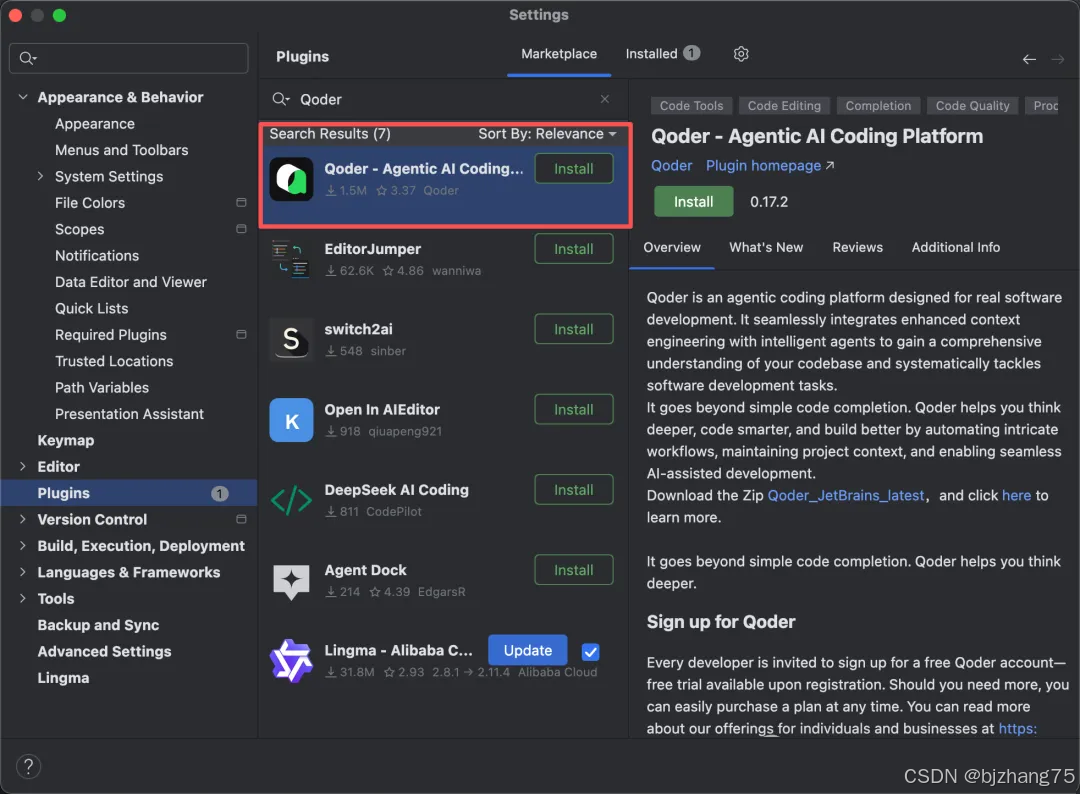Expand Build, Execution, Deployment node
1080x794 pixels.
click(x=23, y=545)
